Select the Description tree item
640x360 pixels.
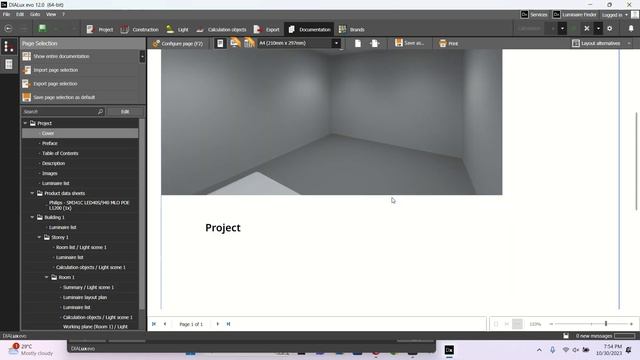(x=53, y=163)
